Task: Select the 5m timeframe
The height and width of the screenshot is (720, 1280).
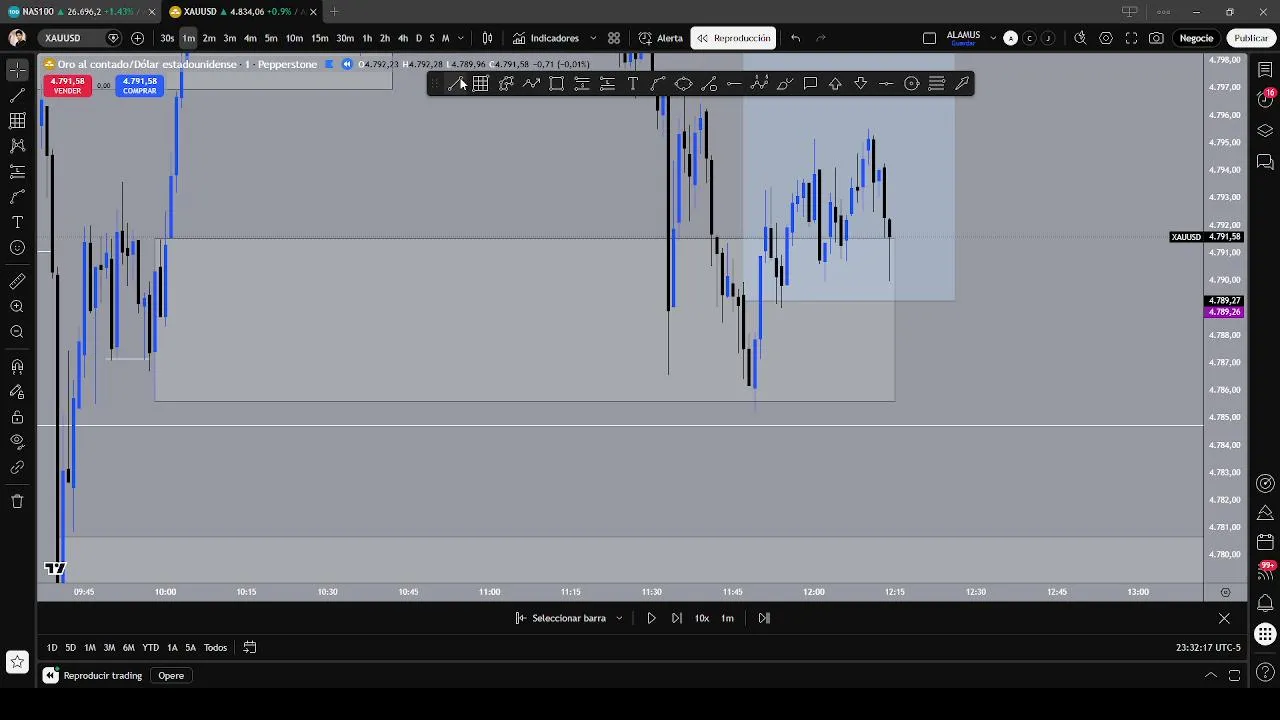Action: tap(271, 38)
